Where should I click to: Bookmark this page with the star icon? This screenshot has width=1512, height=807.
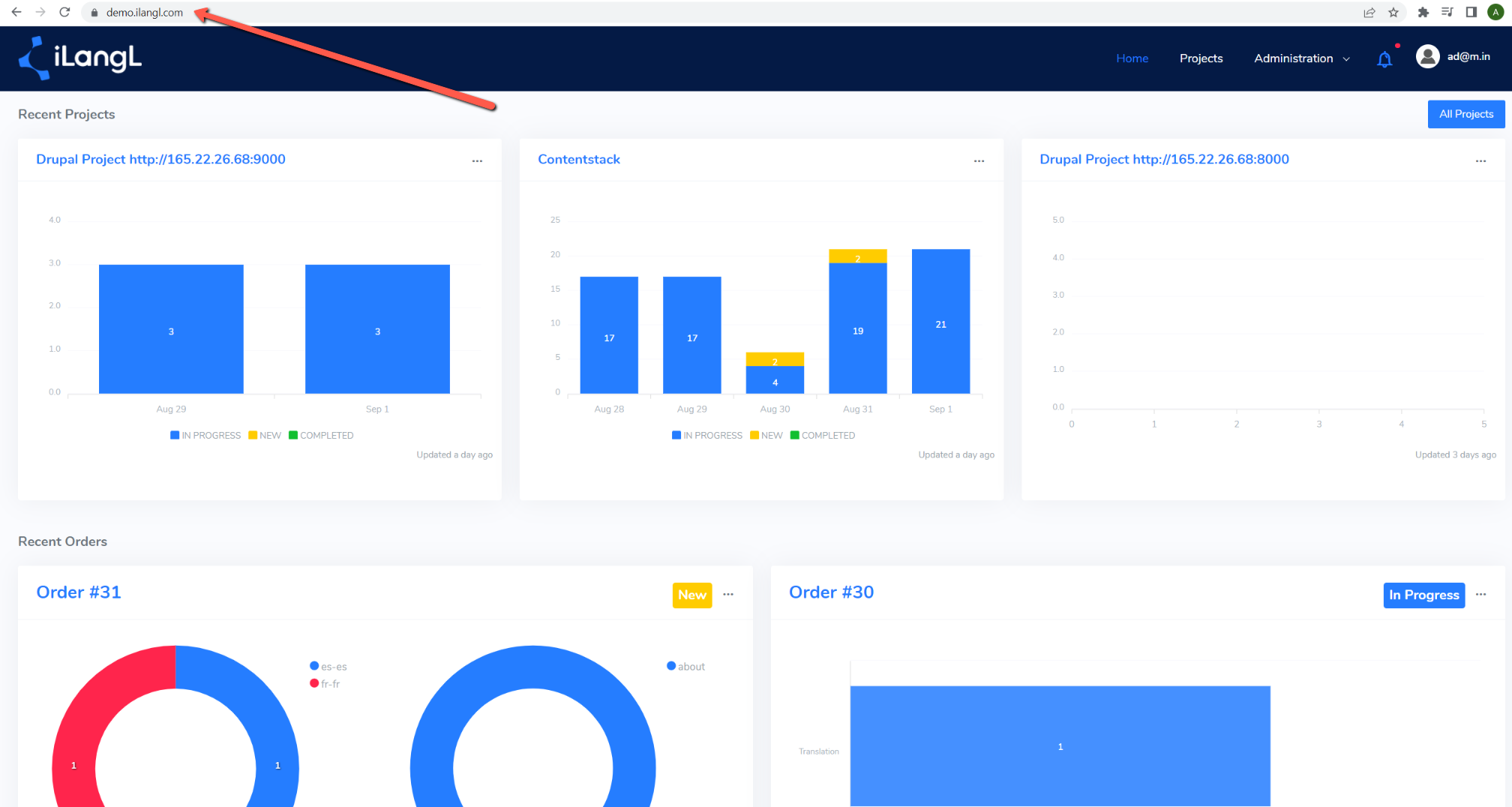click(x=1393, y=12)
